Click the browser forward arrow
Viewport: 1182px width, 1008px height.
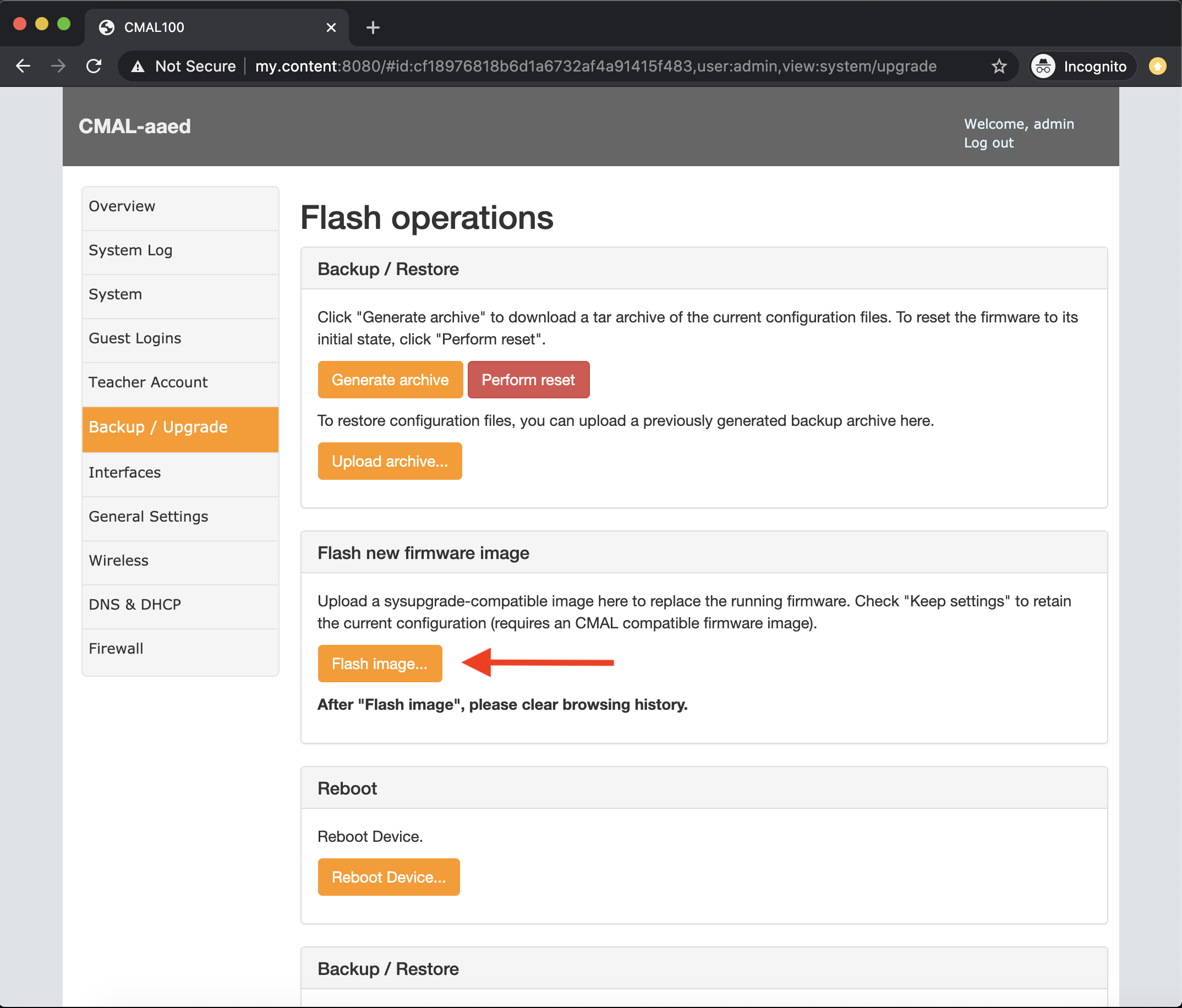[x=58, y=66]
